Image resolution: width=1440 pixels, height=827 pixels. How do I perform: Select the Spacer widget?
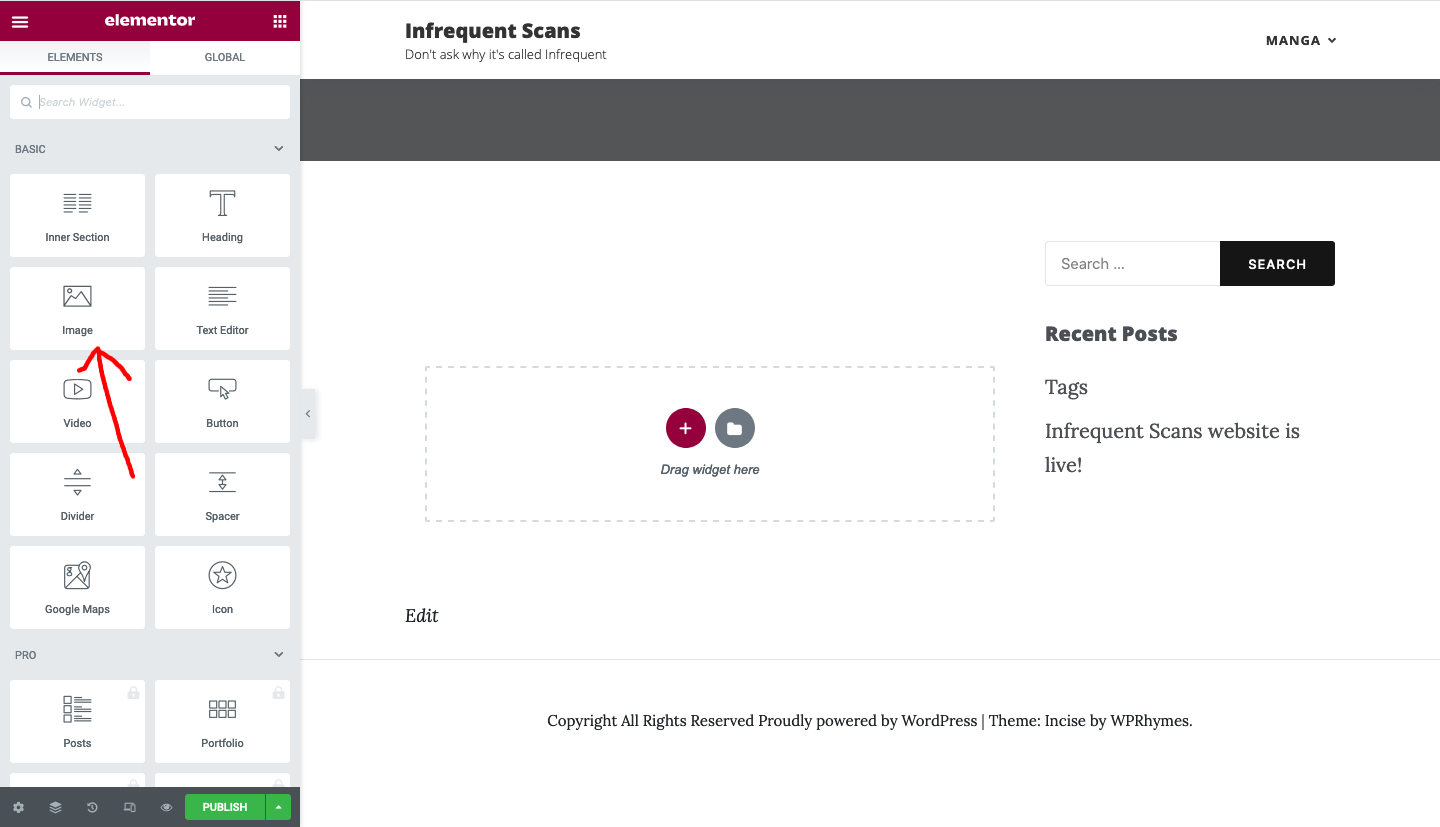(x=222, y=494)
